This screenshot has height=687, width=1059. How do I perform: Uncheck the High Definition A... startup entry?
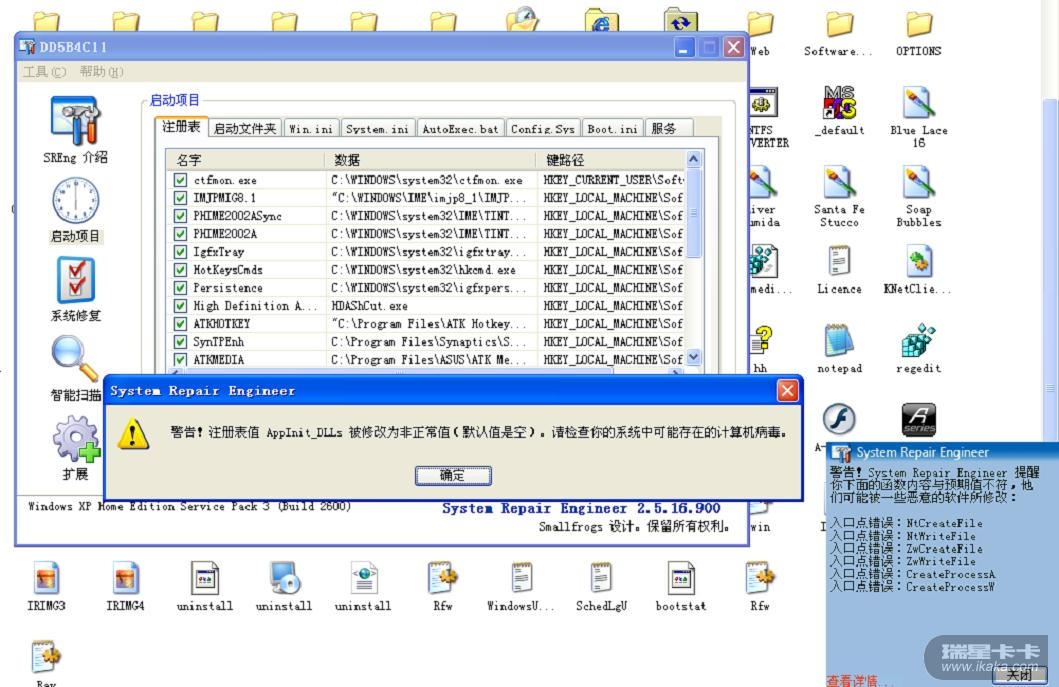(x=180, y=306)
